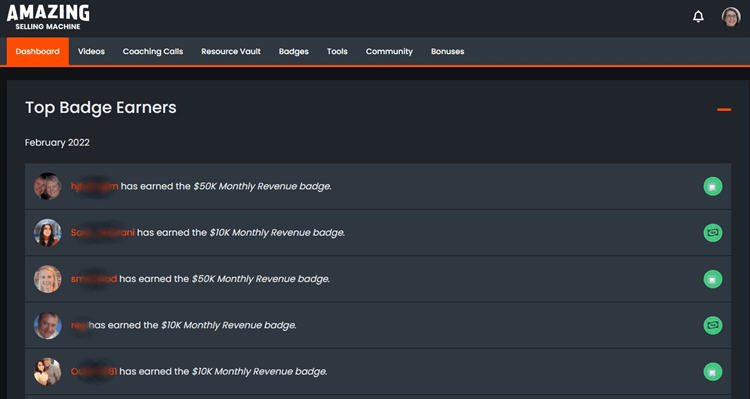Click the $10K badge icon for Sa...rani
The image size is (750, 399).
click(x=713, y=233)
